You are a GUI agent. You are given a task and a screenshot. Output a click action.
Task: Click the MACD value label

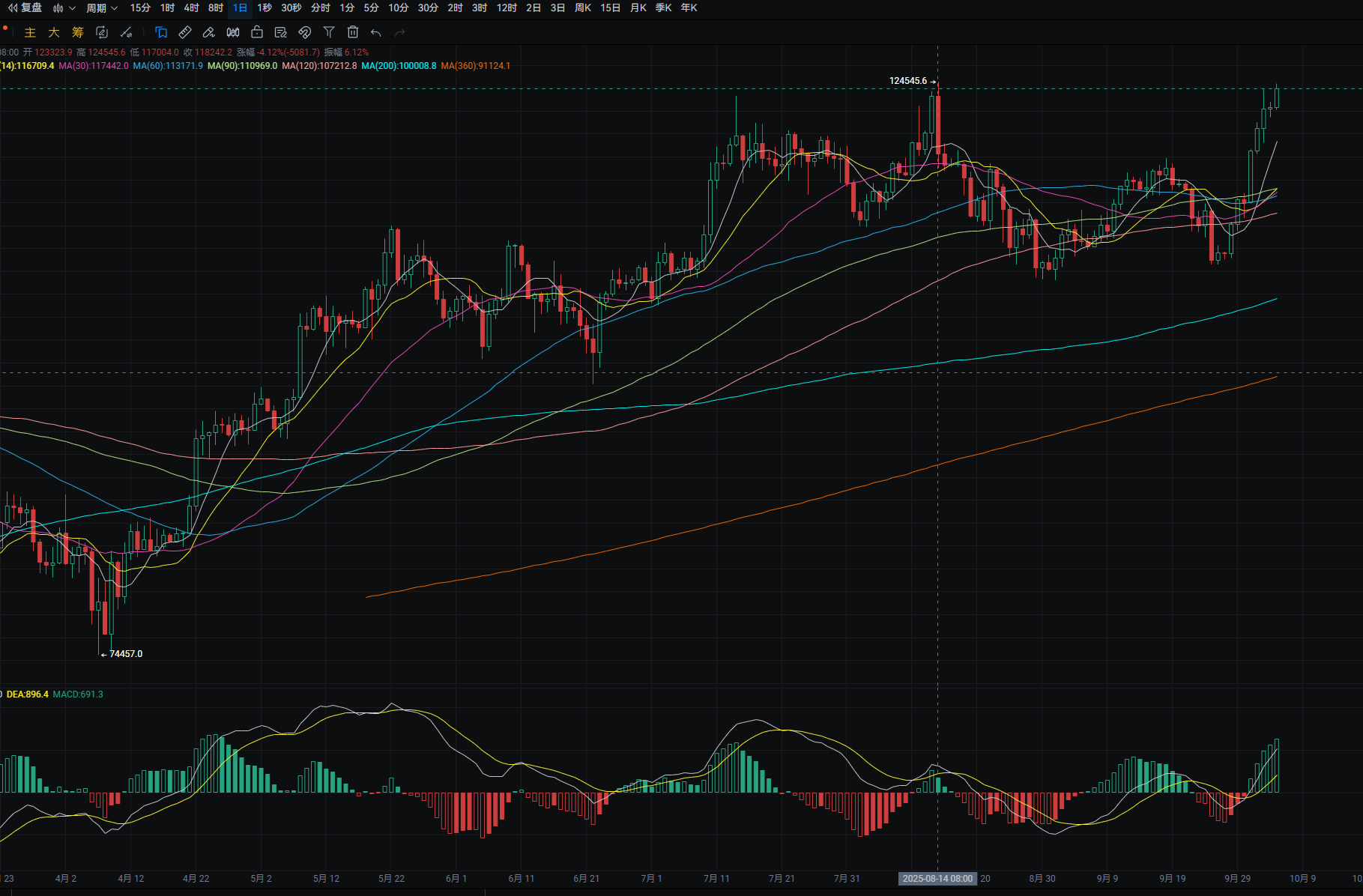[x=78, y=694]
